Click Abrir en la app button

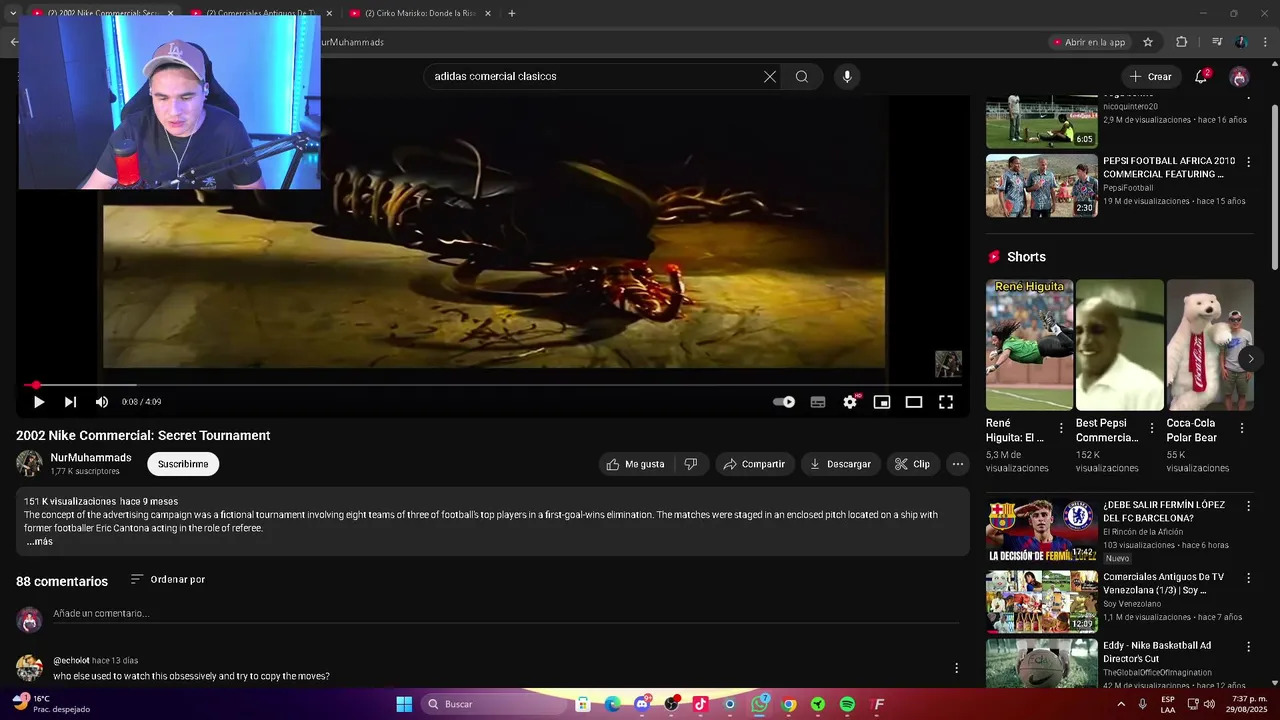click(1088, 42)
